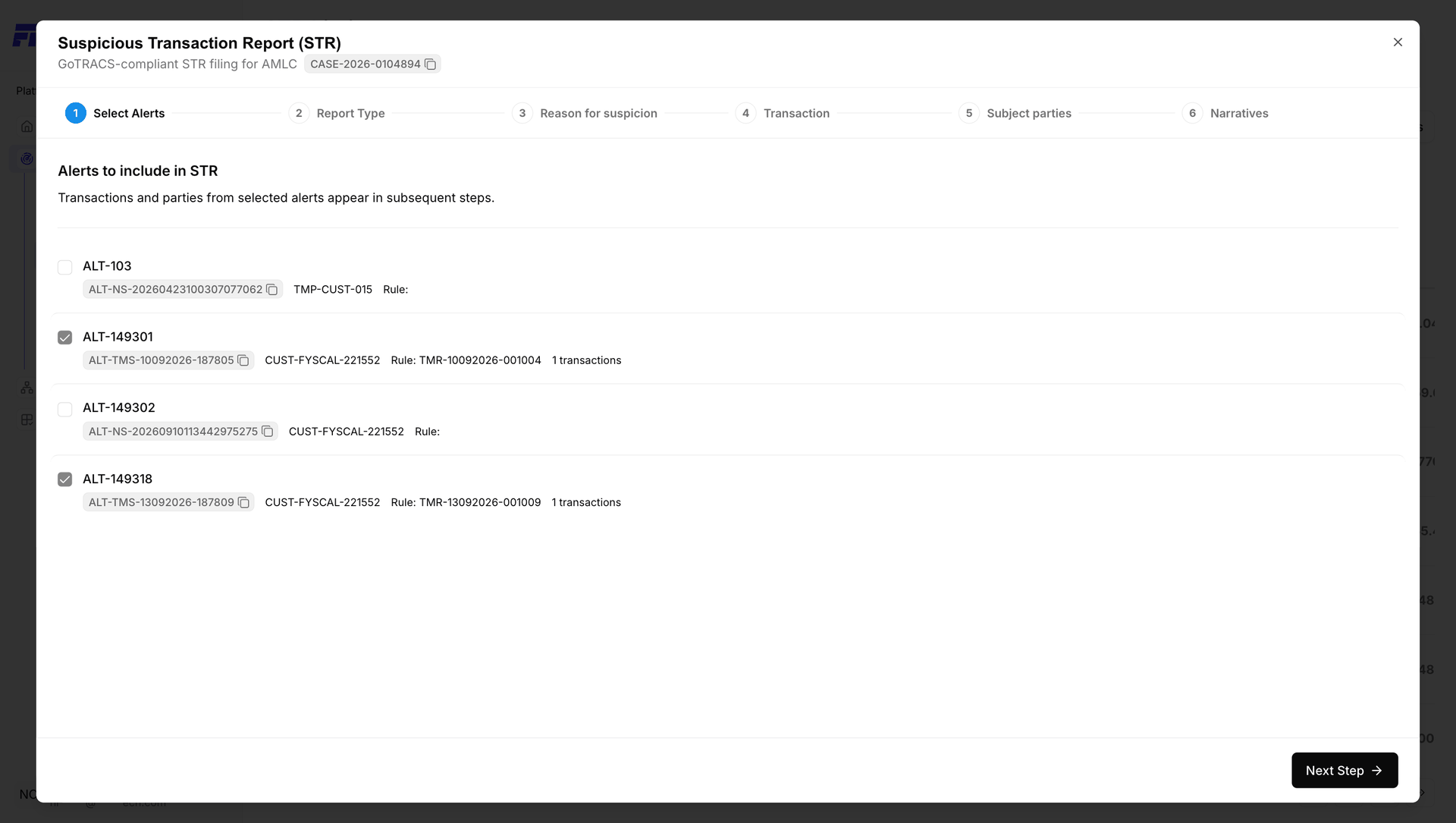Click the ALT-TMS-13092026-187809 ID chip
1456x823 pixels.
pos(168,502)
